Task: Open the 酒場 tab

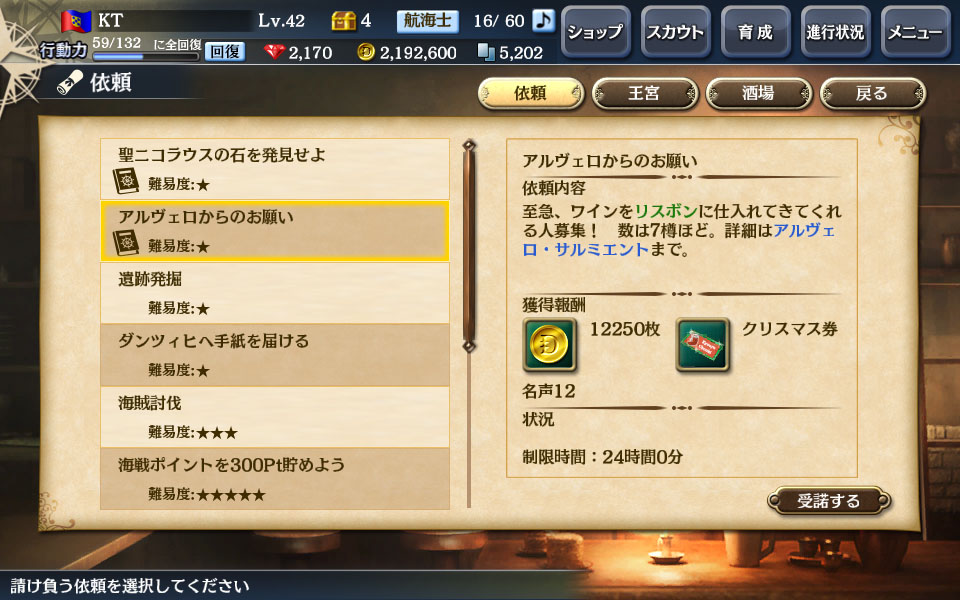Action: click(x=759, y=93)
